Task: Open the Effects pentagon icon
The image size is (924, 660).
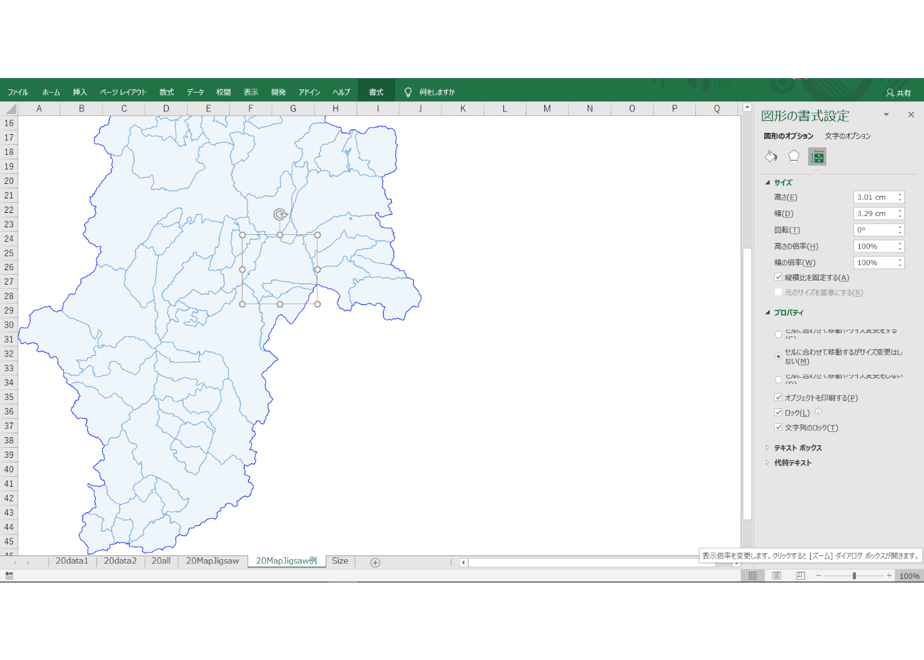Action: click(794, 157)
